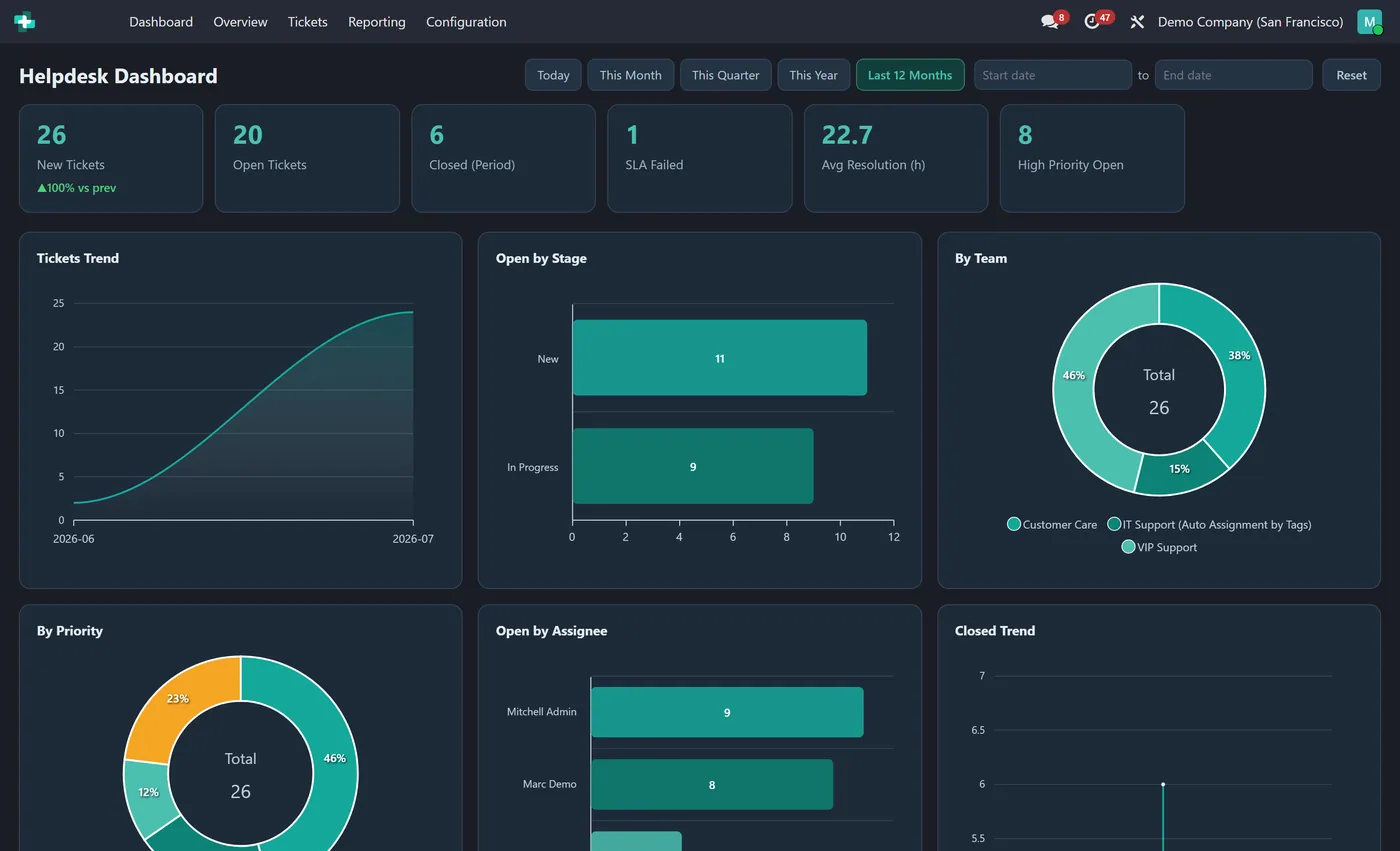Open the activities clock icon
Viewport: 1400px width, 851px height.
pyautogui.click(x=1092, y=21)
